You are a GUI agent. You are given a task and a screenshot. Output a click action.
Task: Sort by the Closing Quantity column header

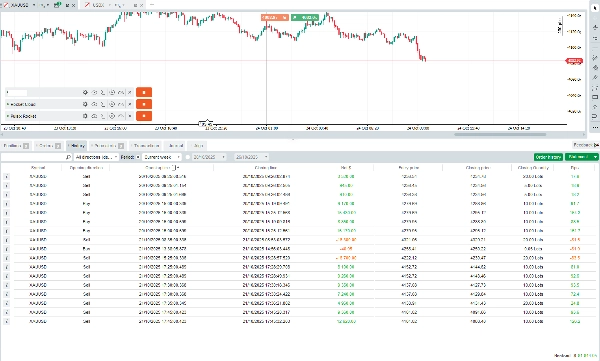coord(533,168)
